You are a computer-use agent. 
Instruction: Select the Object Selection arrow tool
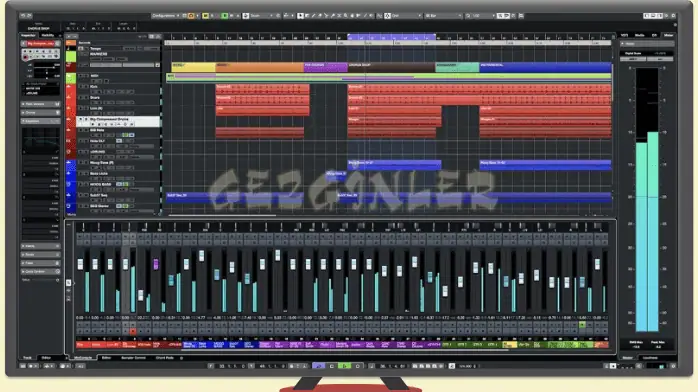300,16
